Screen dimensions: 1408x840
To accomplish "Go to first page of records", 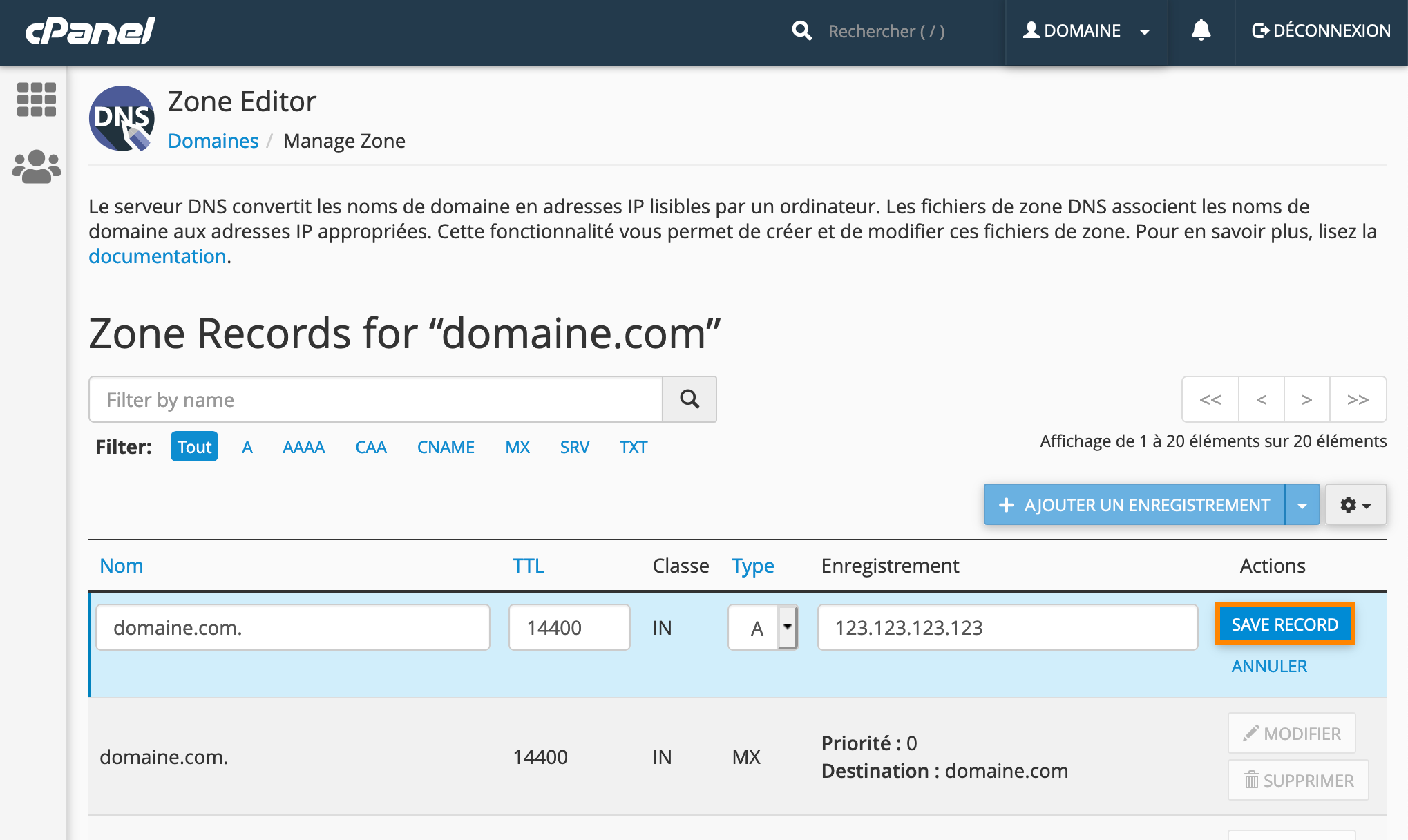I will 1210,399.
